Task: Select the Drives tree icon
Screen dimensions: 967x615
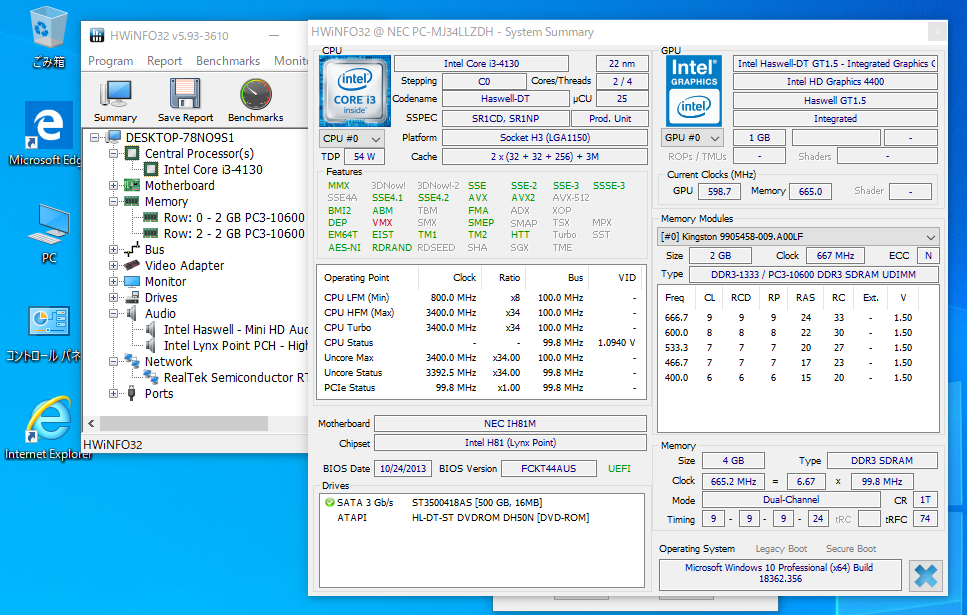Action: pyautogui.click(x=132, y=297)
